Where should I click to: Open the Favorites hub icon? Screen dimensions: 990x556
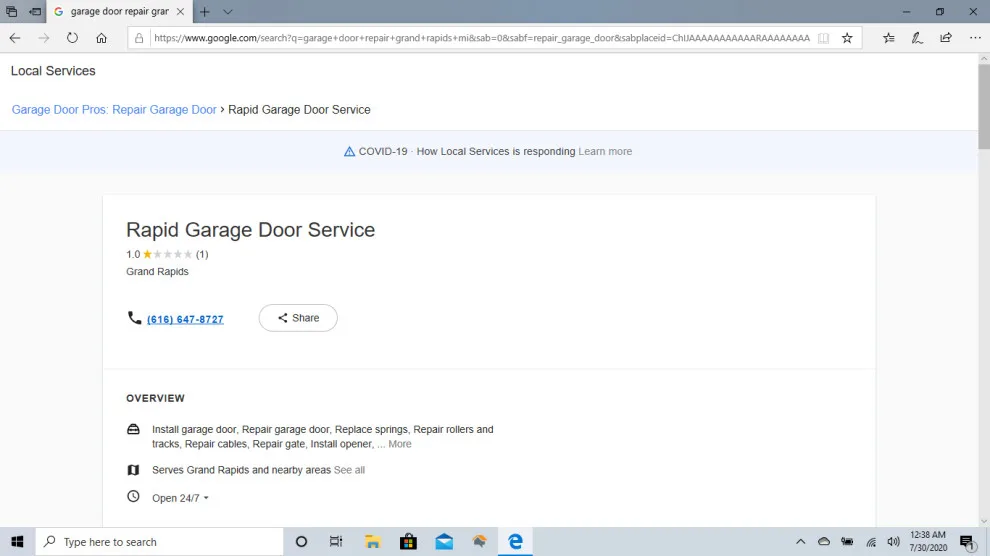tap(888, 38)
